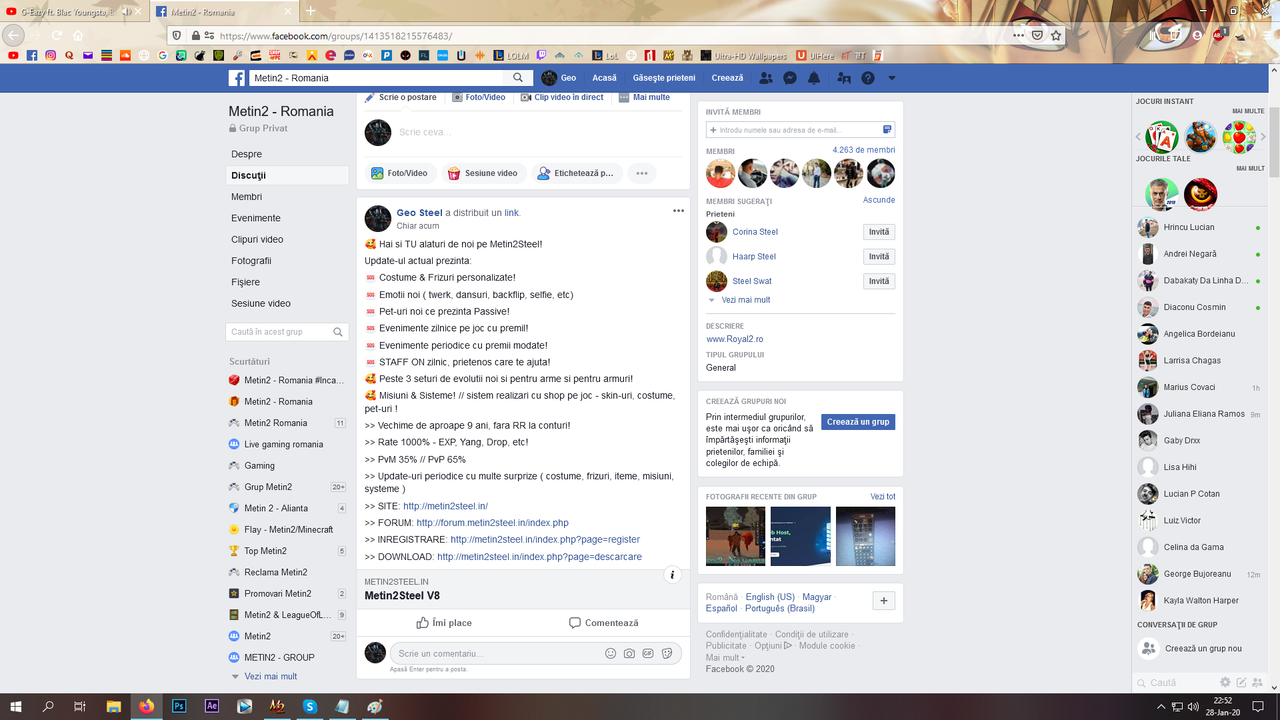Go to Firefox home page button

click(x=78, y=35)
